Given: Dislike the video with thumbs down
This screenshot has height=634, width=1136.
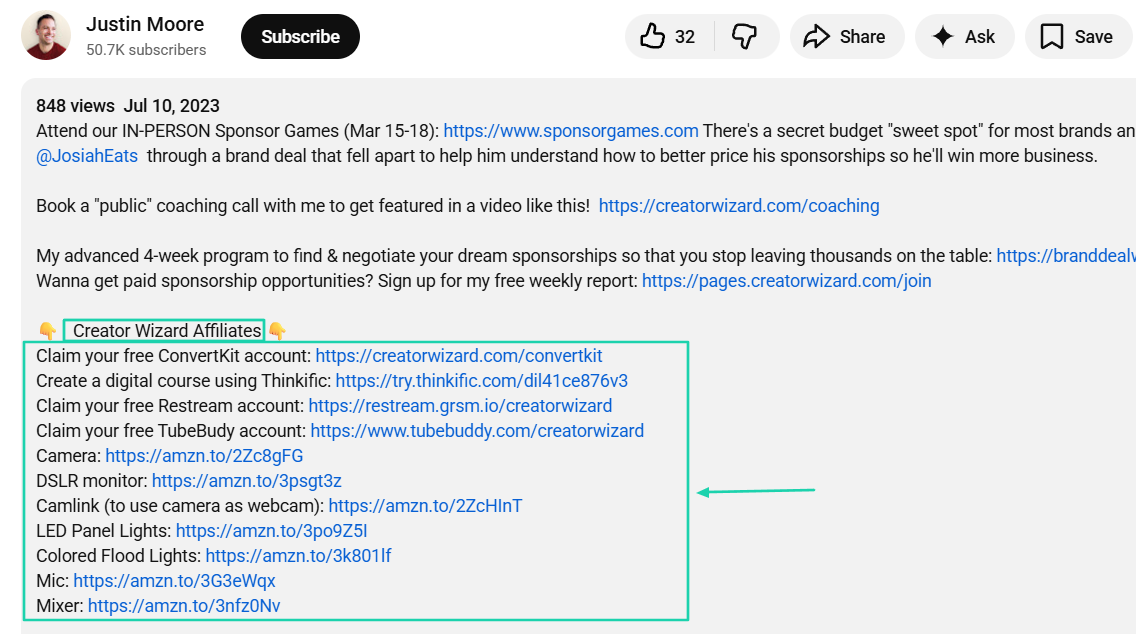Looking at the screenshot, I should 745,36.
